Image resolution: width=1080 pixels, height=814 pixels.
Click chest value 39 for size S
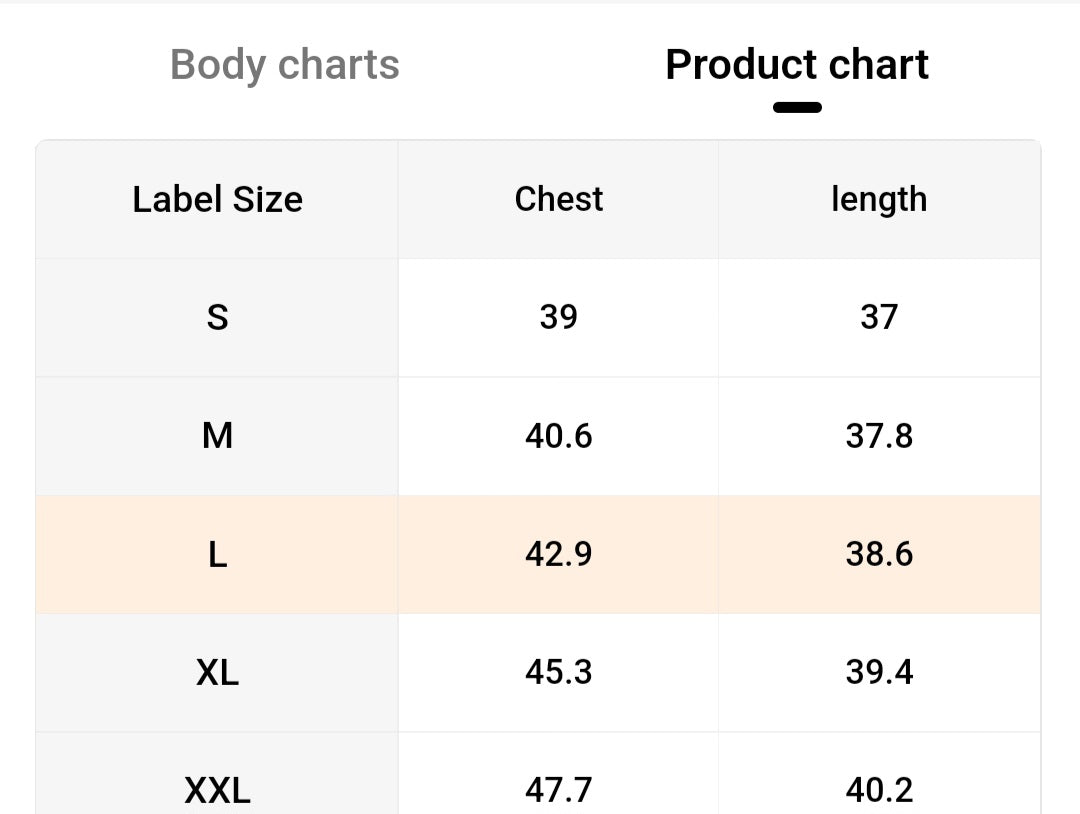click(x=559, y=317)
